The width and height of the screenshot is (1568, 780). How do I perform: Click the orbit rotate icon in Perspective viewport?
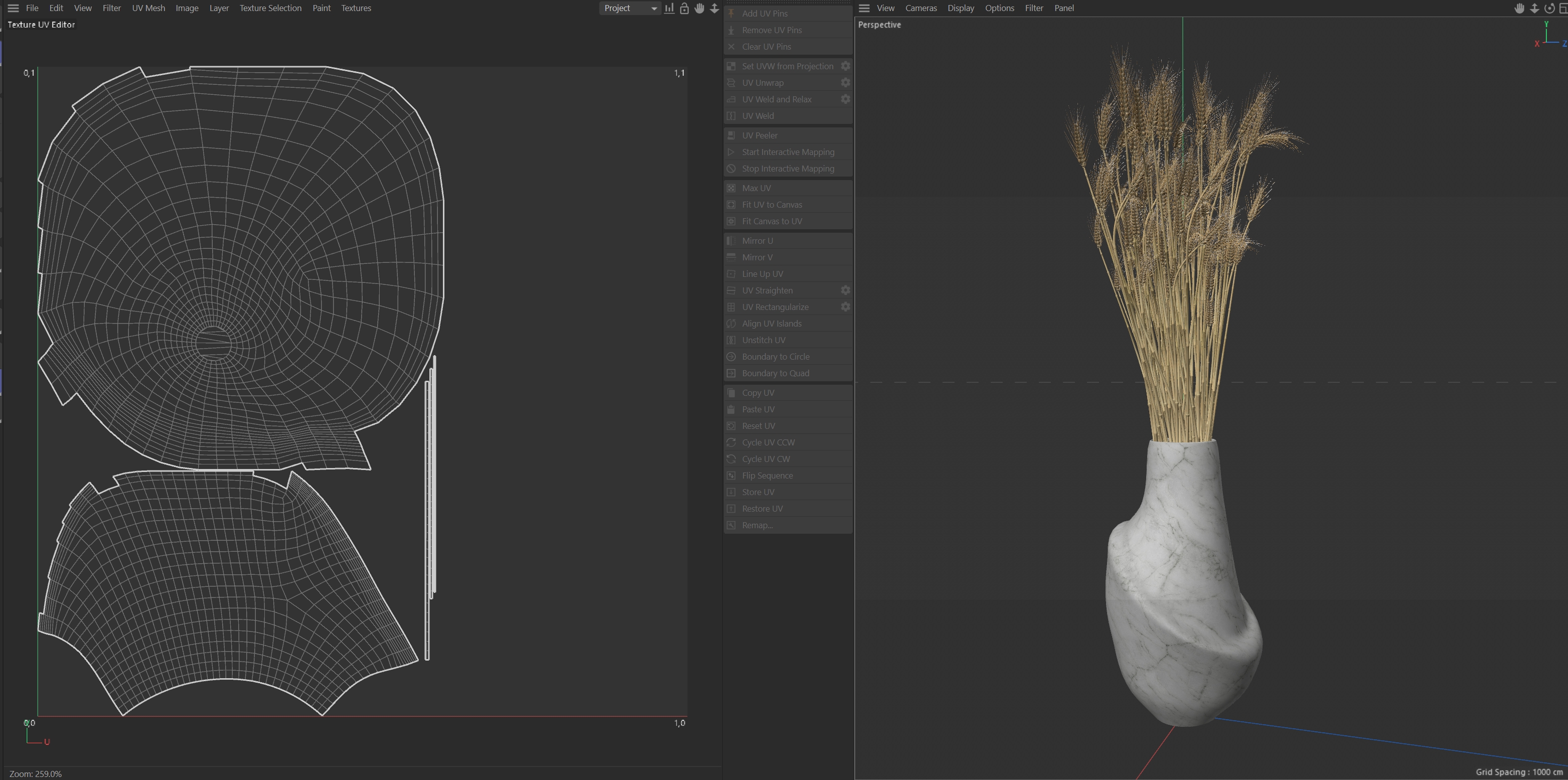(1549, 9)
